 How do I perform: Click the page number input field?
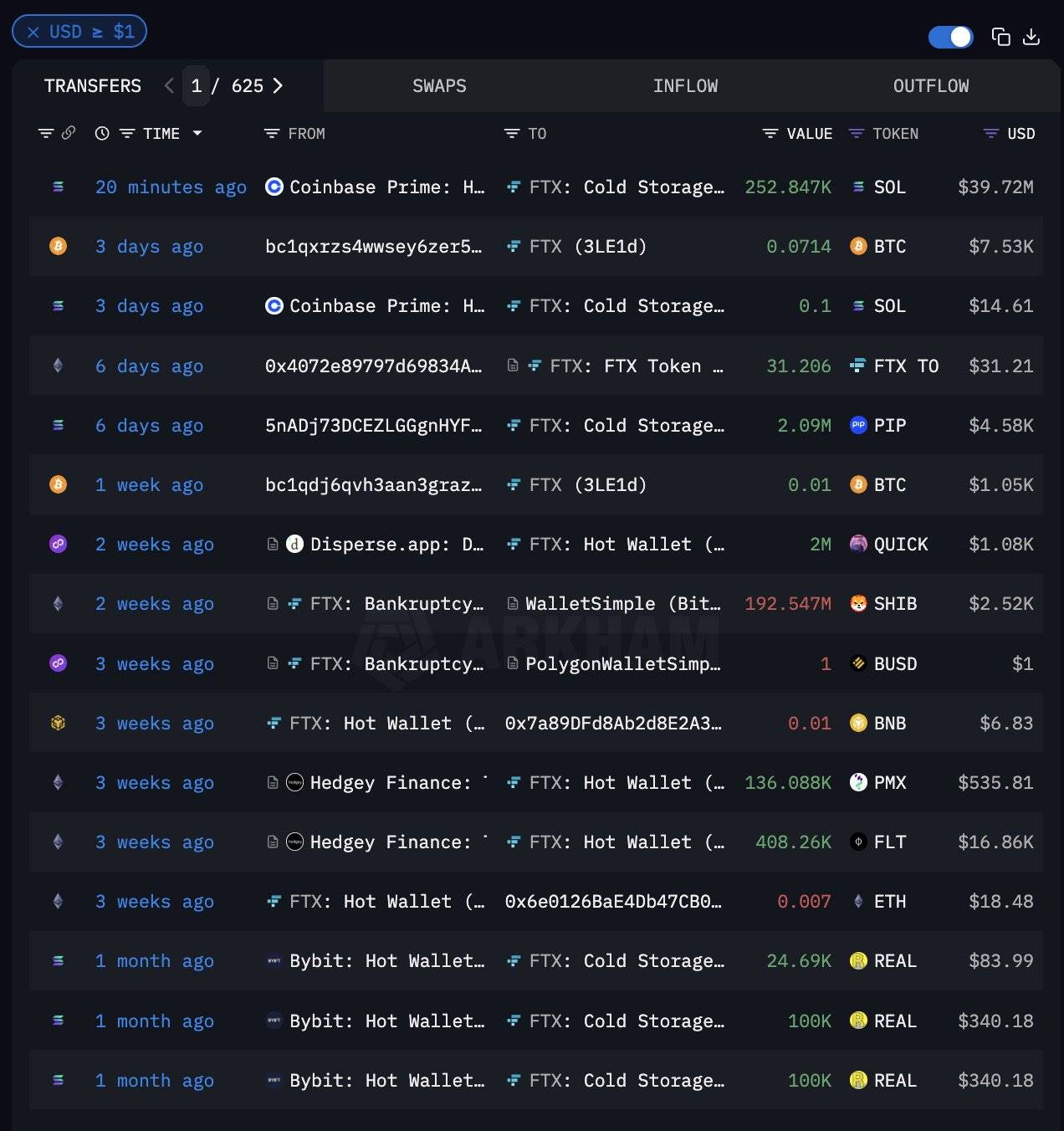tap(196, 85)
